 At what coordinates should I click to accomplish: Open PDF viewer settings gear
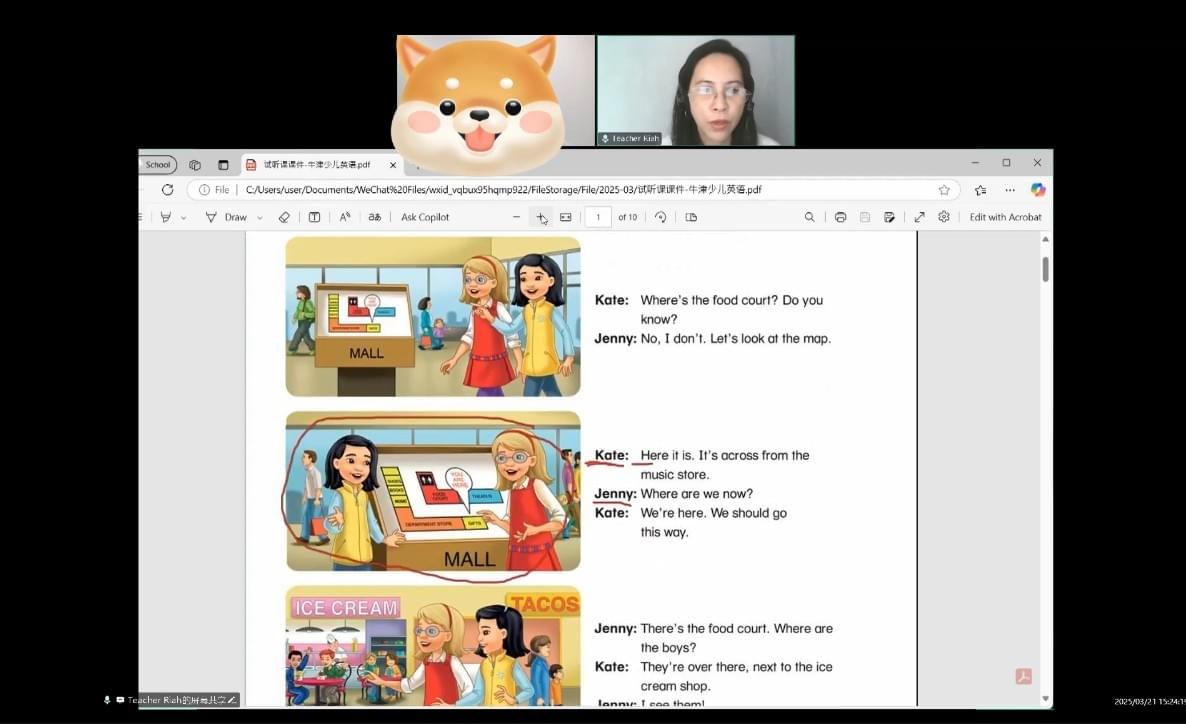943,217
